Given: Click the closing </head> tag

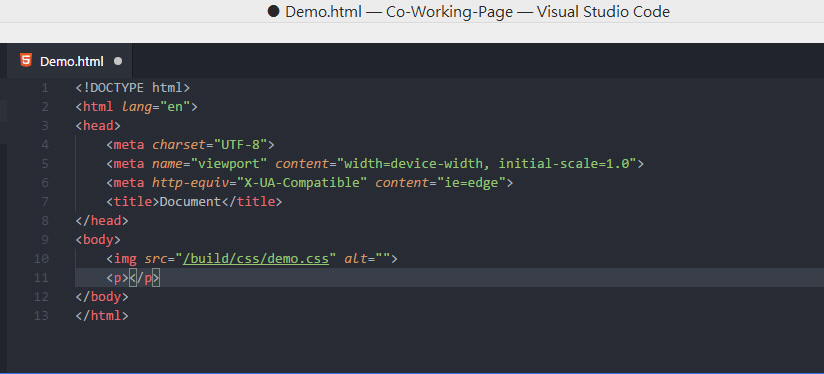Looking at the screenshot, I should click(102, 221).
